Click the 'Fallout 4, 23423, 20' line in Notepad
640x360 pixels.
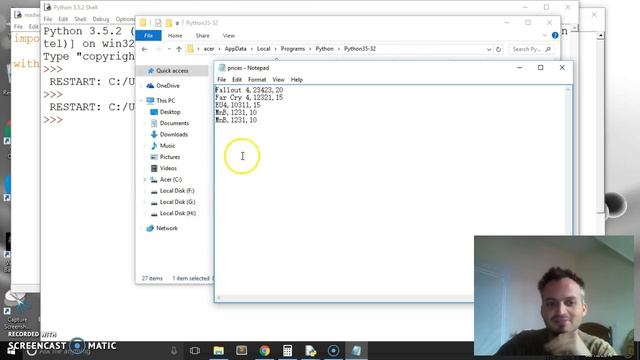coord(249,90)
